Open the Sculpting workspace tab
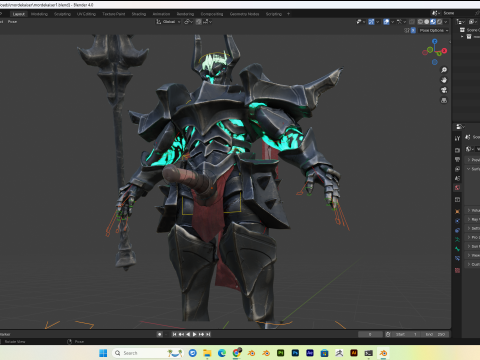 click(x=62, y=14)
